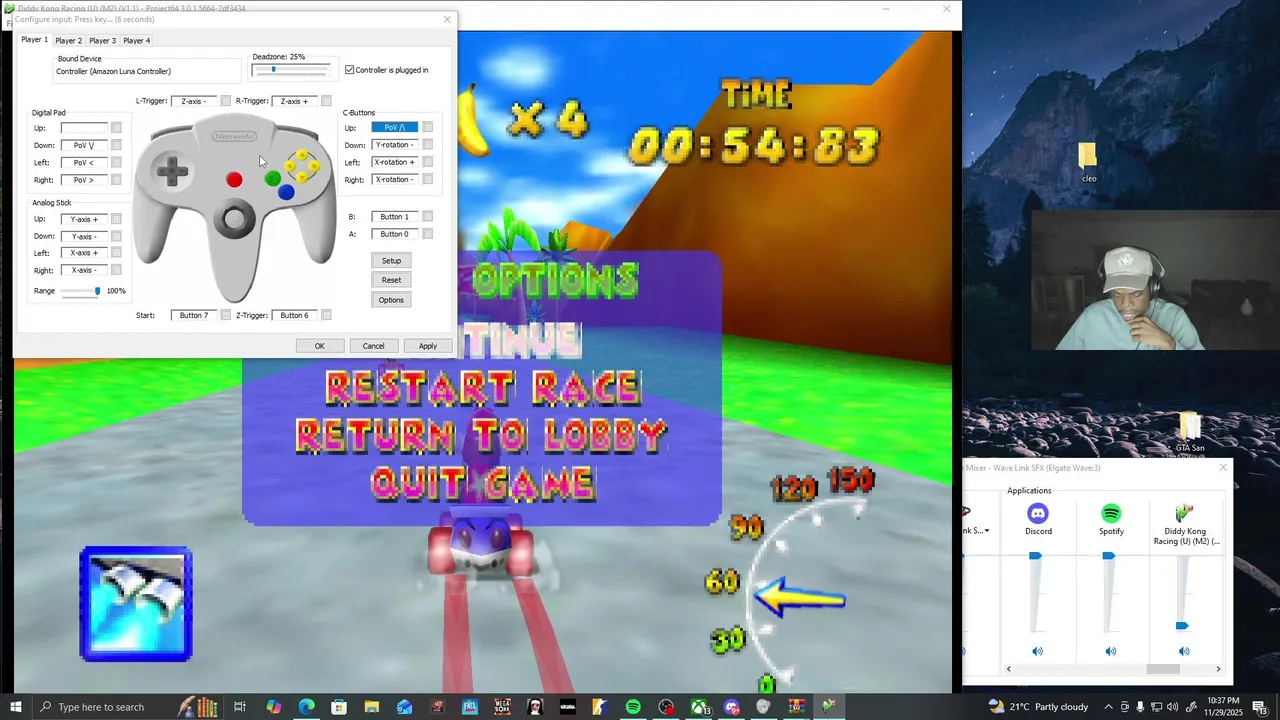The height and width of the screenshot is (720, 1280).
Task: Switch to the Player 3 tab
Action: click(102, 41)
